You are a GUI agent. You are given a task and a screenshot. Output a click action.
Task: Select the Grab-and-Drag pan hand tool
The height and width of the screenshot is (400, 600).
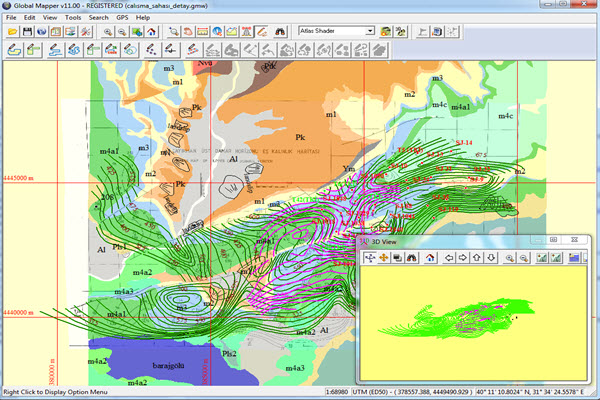186,32
